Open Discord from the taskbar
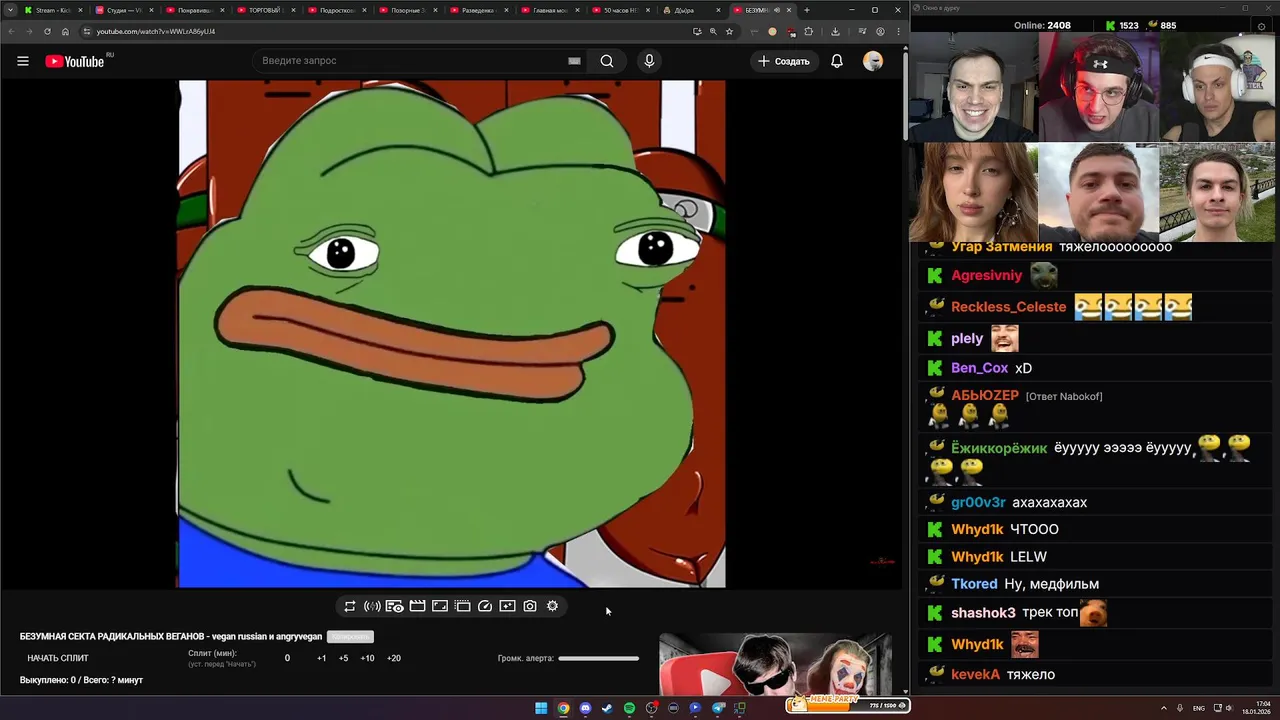This screenshot has width=1280, height=720. (585, 708)
